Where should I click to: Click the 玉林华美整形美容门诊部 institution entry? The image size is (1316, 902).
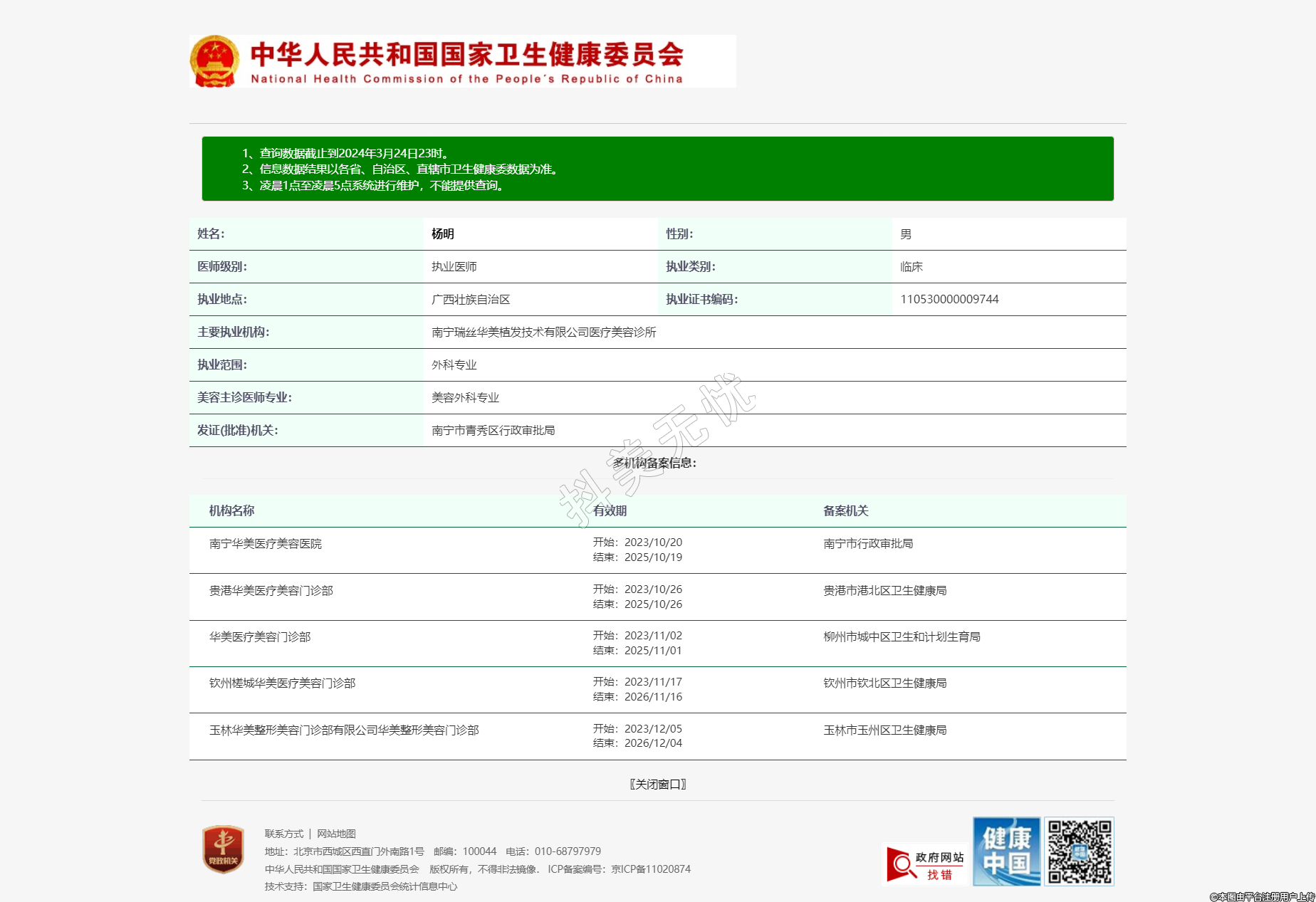[x=343, y=730]
